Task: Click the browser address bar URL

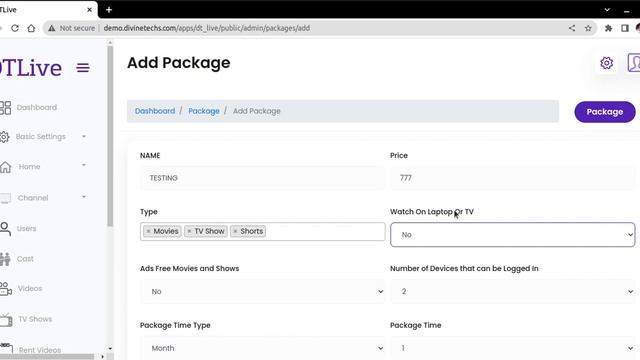Action: (207, 28)
